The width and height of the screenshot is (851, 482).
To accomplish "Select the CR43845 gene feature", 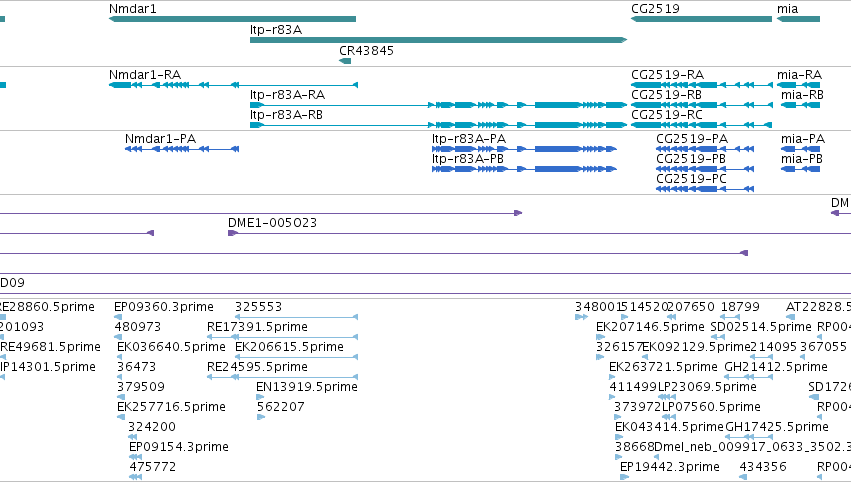I will point(345,61).
